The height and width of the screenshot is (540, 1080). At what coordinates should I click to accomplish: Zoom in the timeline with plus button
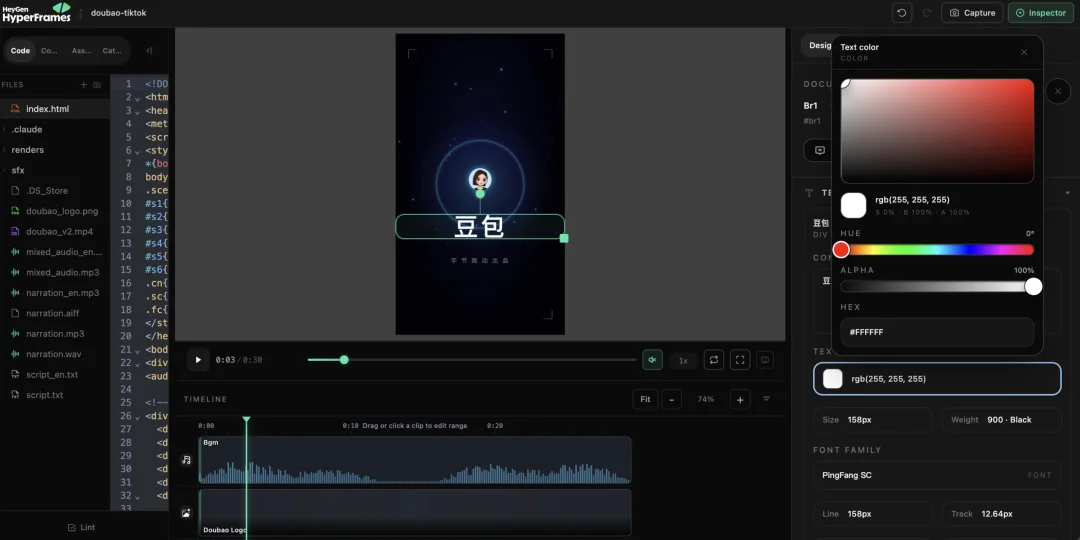(x=740, y=399)
